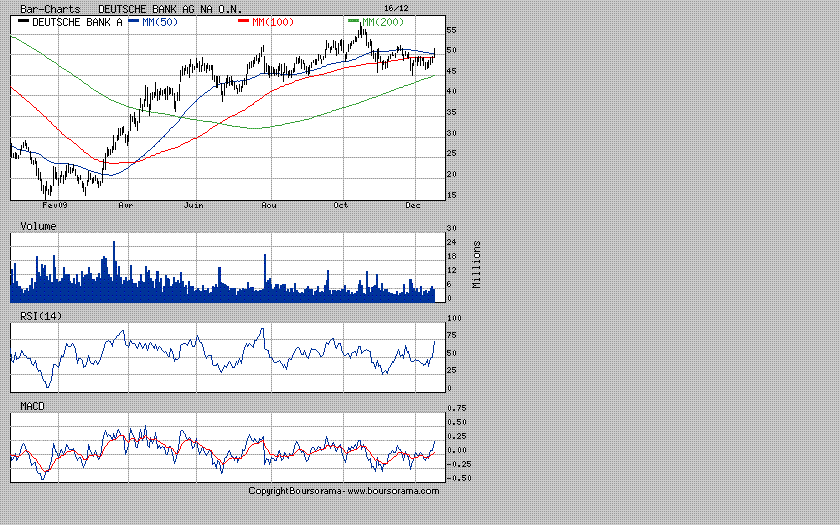Click the 'MACD' panel heading
Viewport: 840px width, 525px height.
[x=32, y=406]
